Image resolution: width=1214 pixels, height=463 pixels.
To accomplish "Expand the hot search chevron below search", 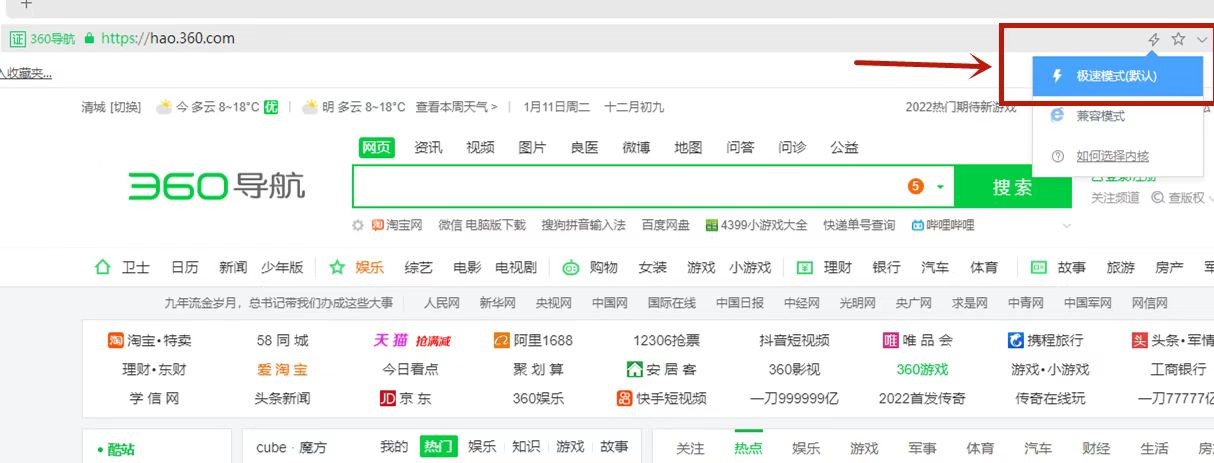I will [1066, 226].
